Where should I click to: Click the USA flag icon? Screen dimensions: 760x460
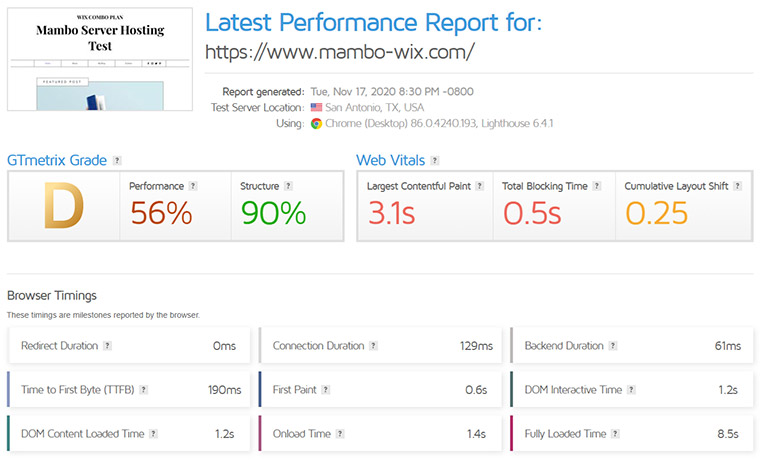[x=317, y=107]
